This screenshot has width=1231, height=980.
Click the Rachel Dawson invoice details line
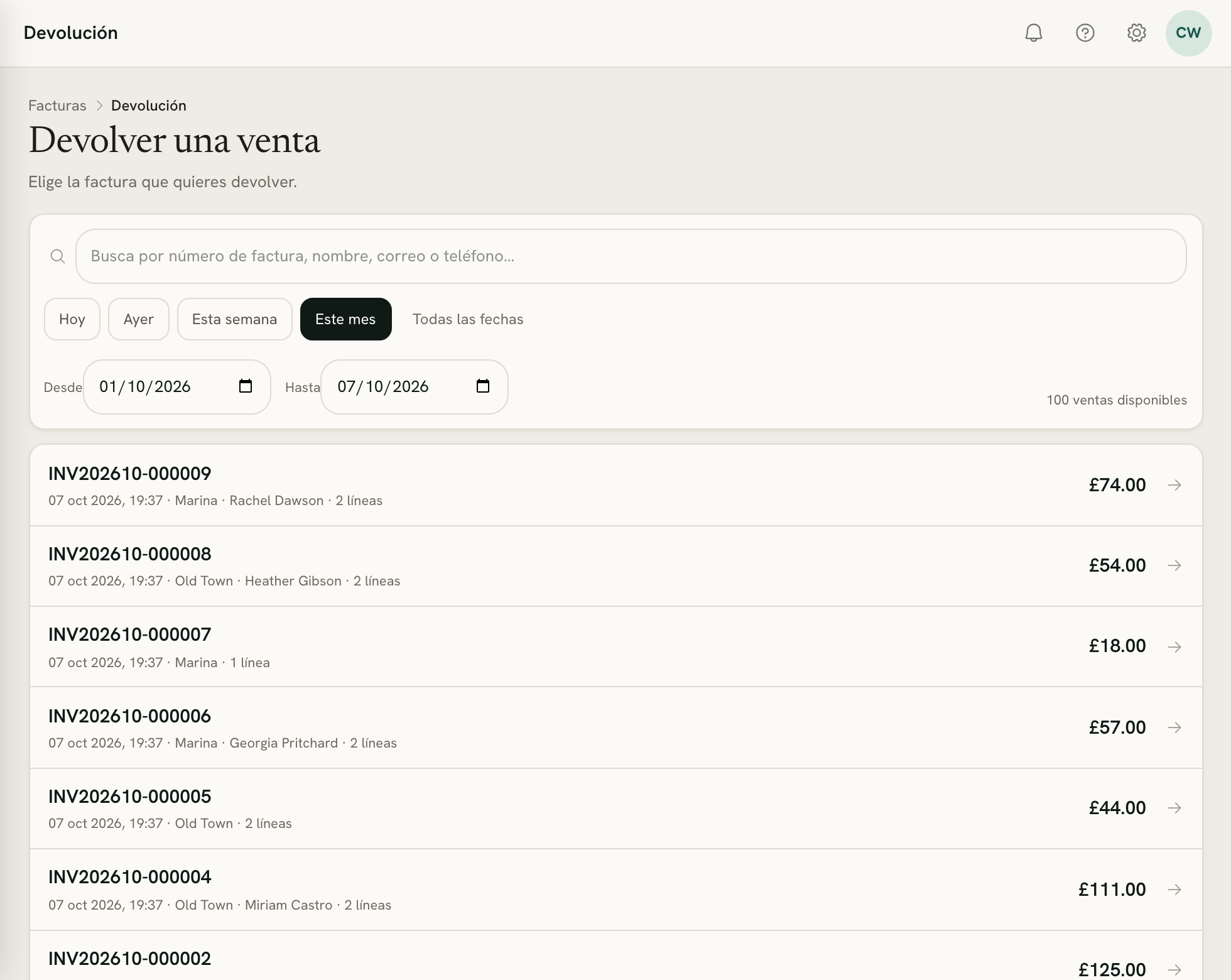coord(215,501)
